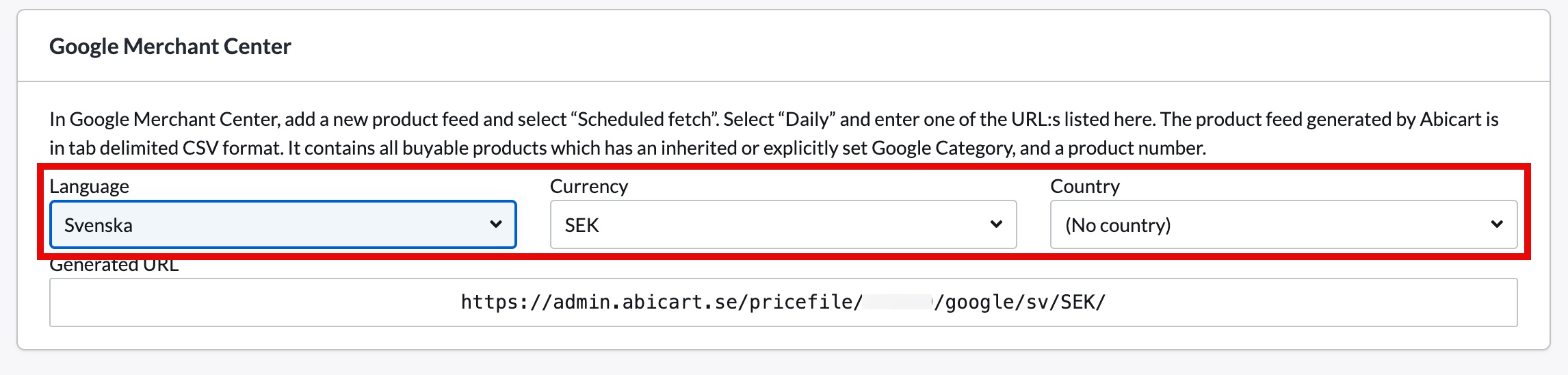Click the Country field label
The height and width of the screenshot is (375, 1568).
(1084, 186)
